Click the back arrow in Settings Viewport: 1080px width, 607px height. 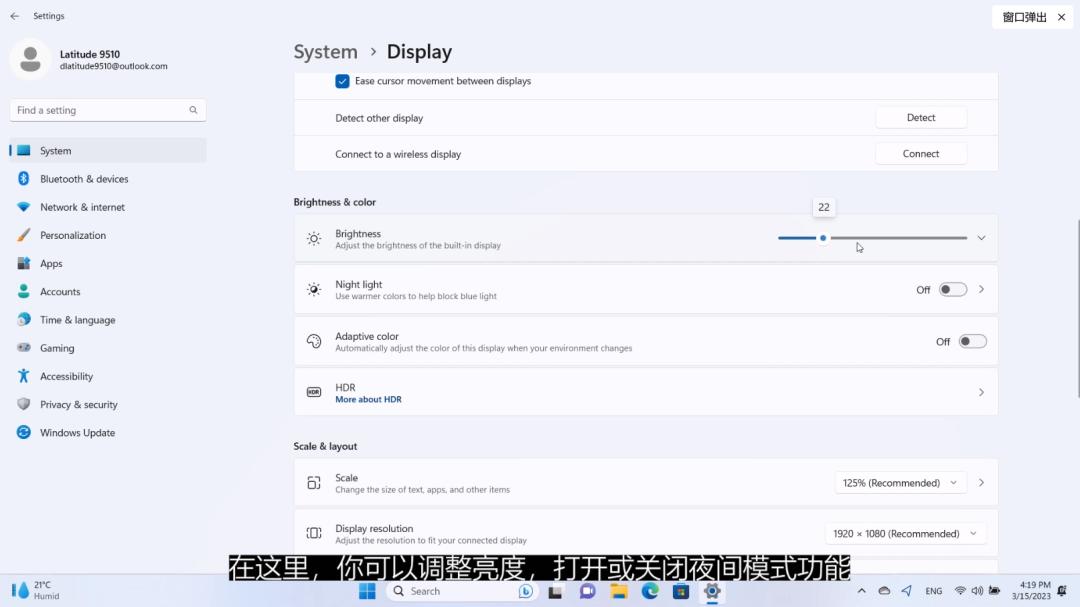point(14,16)
